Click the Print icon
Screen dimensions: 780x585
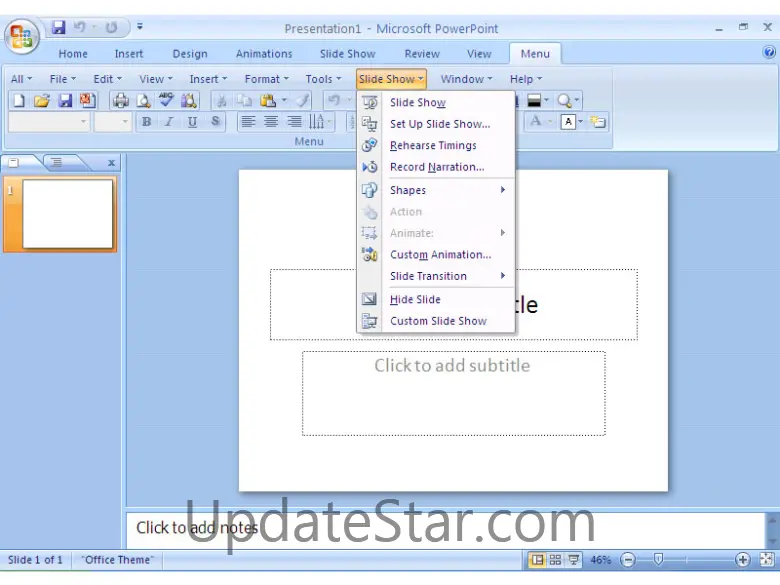[x=120, y=100]
